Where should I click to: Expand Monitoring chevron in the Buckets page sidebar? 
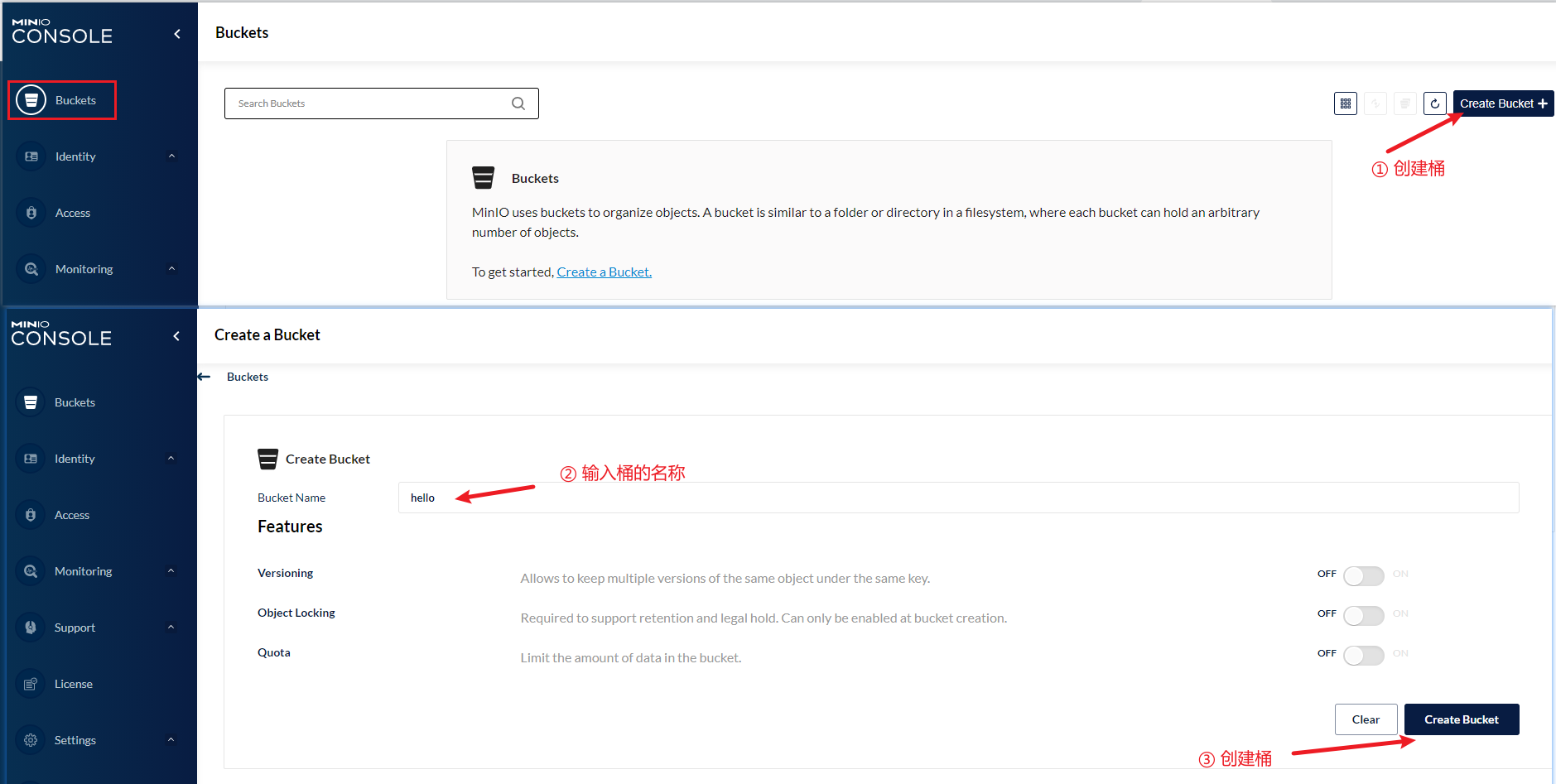(x=171, y=269)
